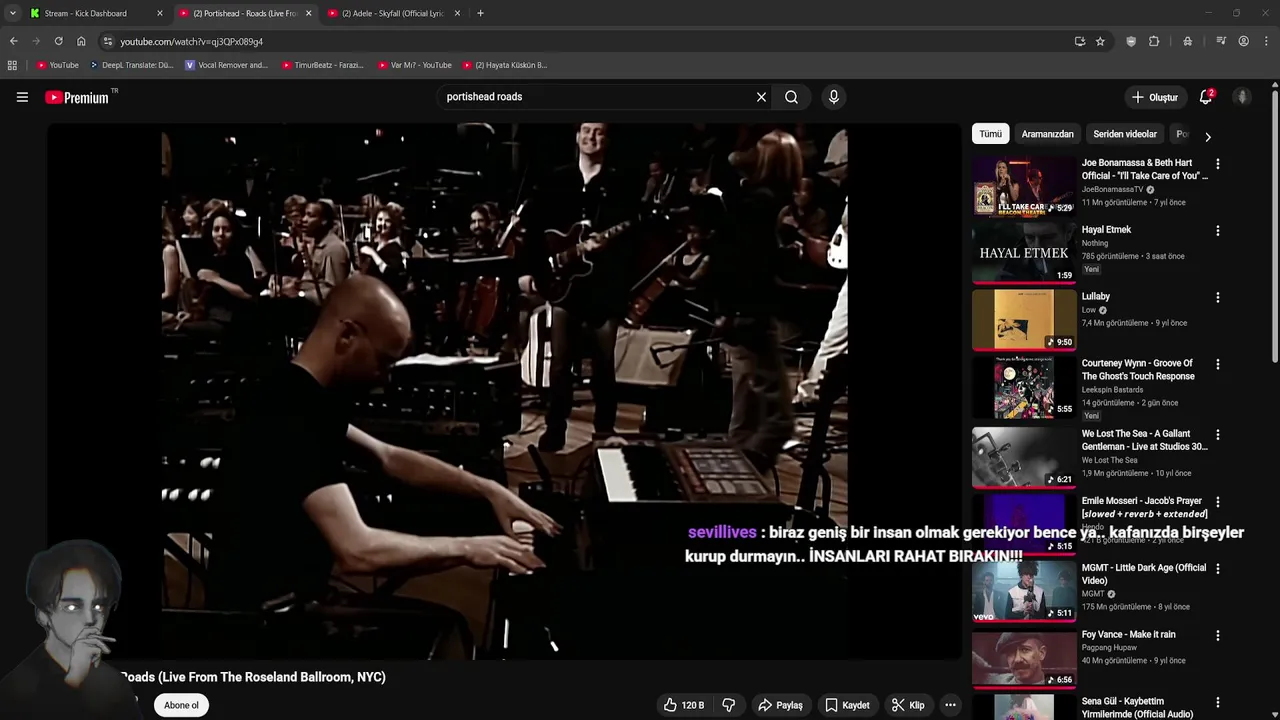Open browser home page
This screenshot has height=720, width=1280.
pyautogui.click(x=81, y=41)
